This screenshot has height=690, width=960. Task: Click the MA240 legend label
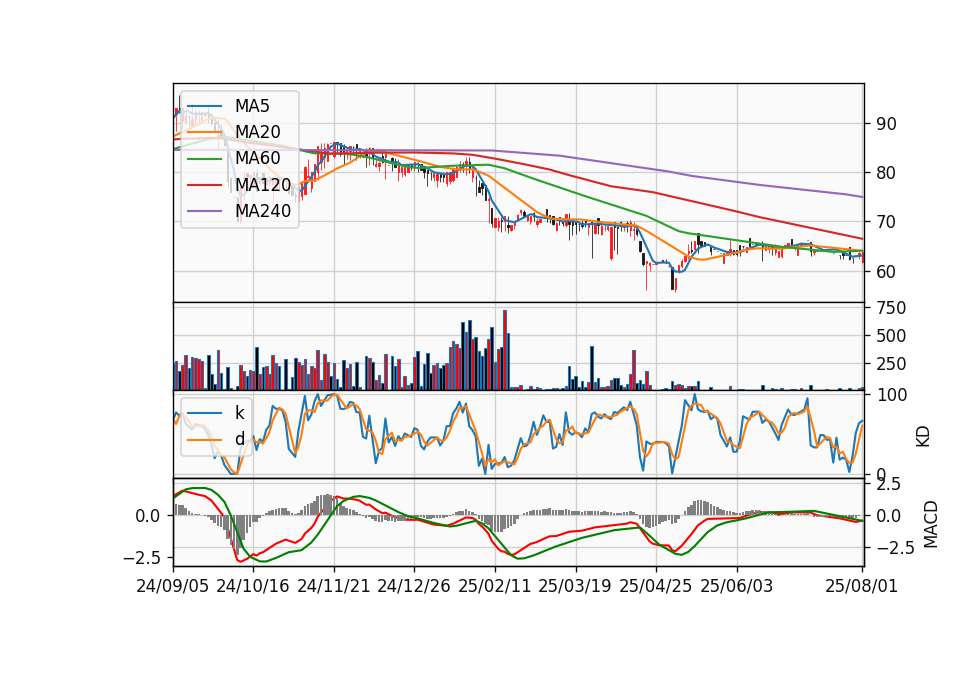263,211
